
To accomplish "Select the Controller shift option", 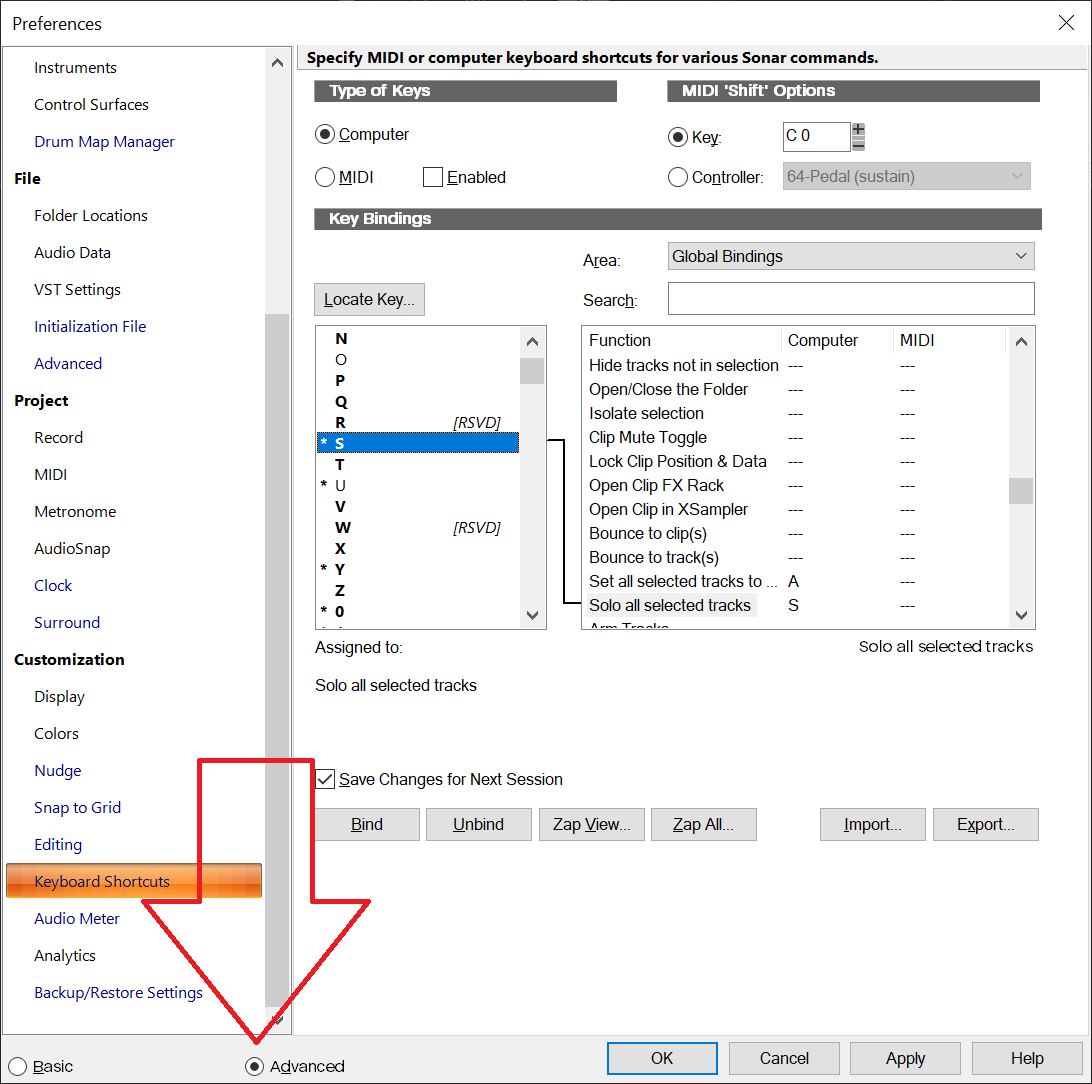I will [678, 177].
